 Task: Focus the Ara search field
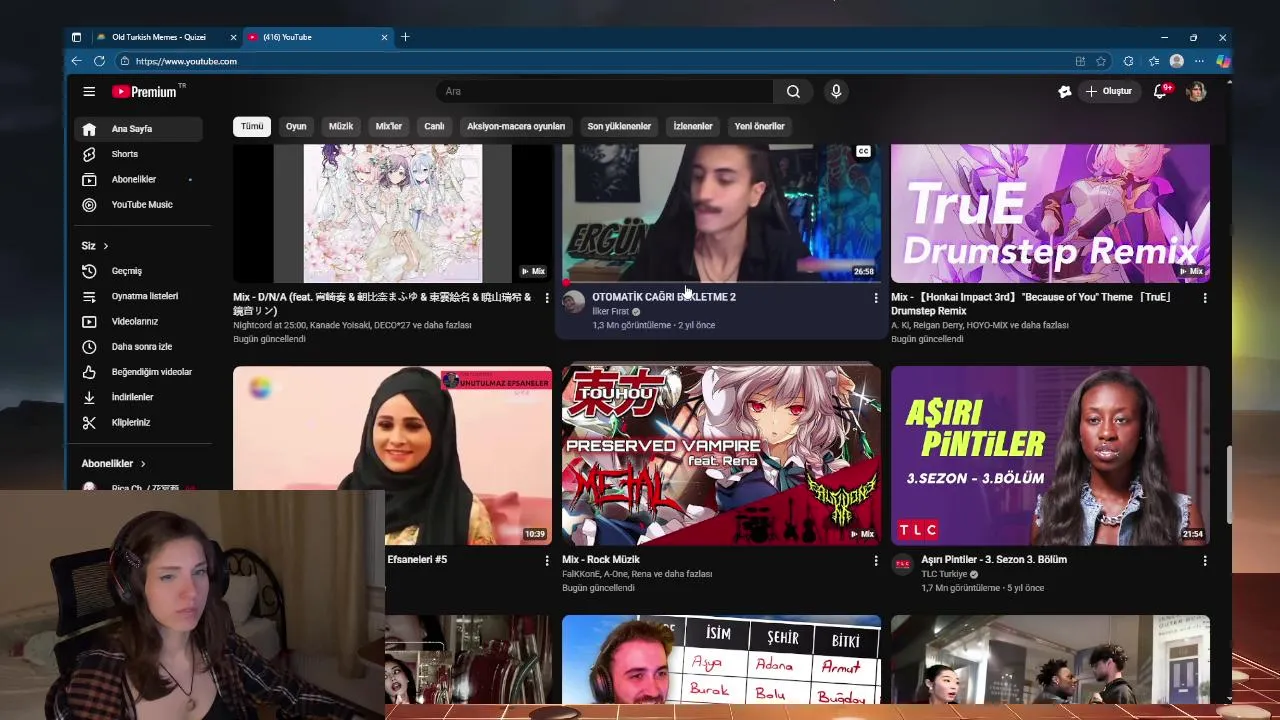[605, 91]
